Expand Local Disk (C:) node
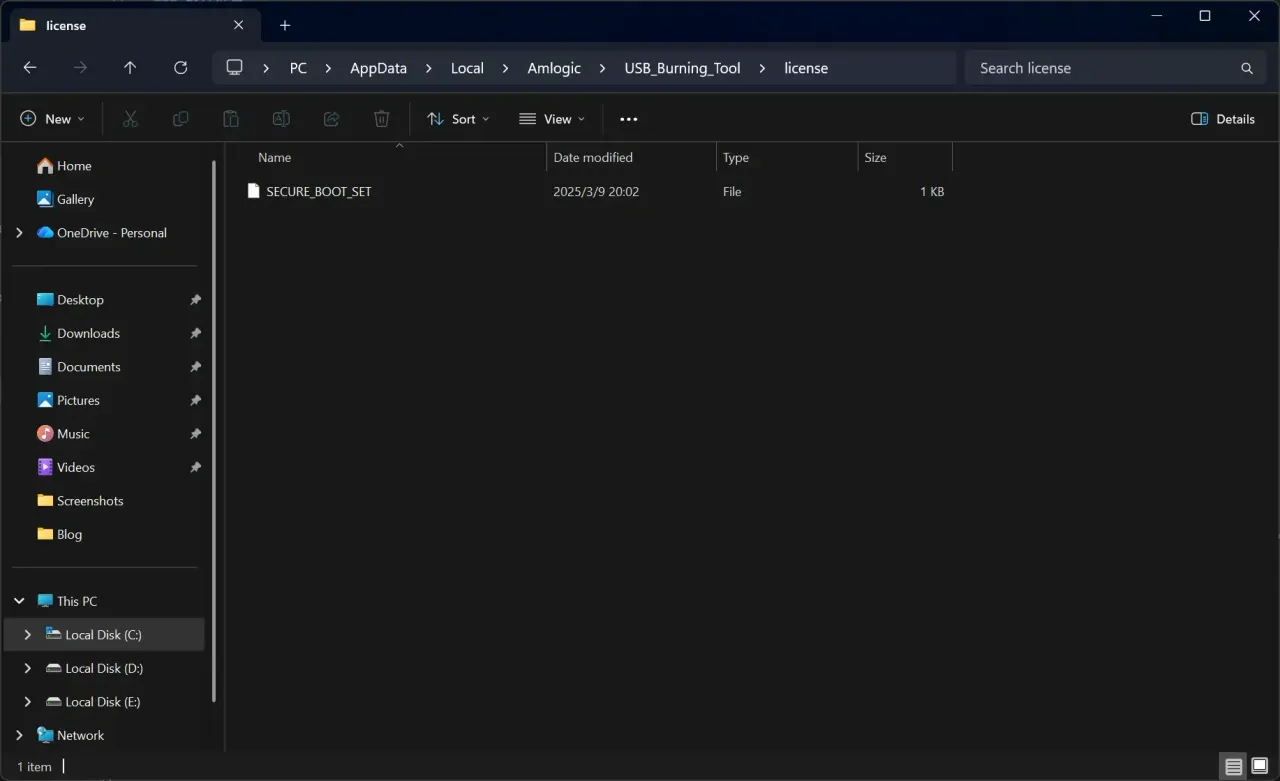This screenshot has width=1280, height=781. coord(27,635)
